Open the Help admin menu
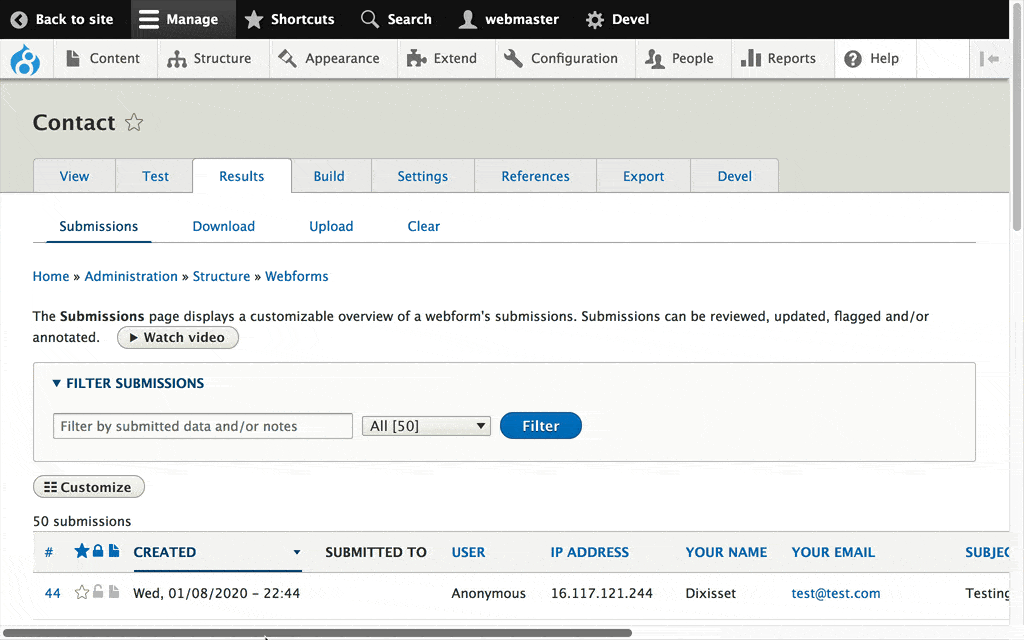 [872, 59]
